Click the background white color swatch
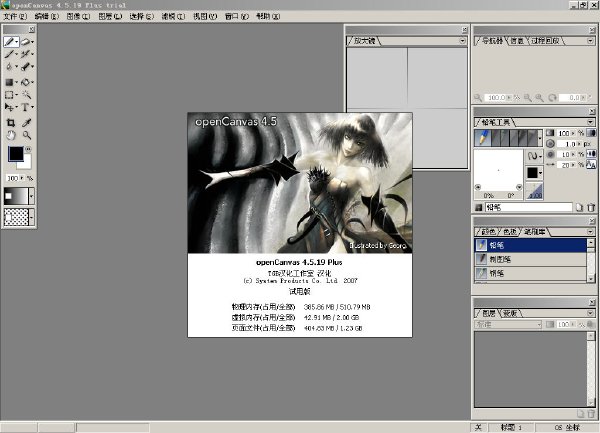Screen dimensions: 600x433 pos(26,164)
